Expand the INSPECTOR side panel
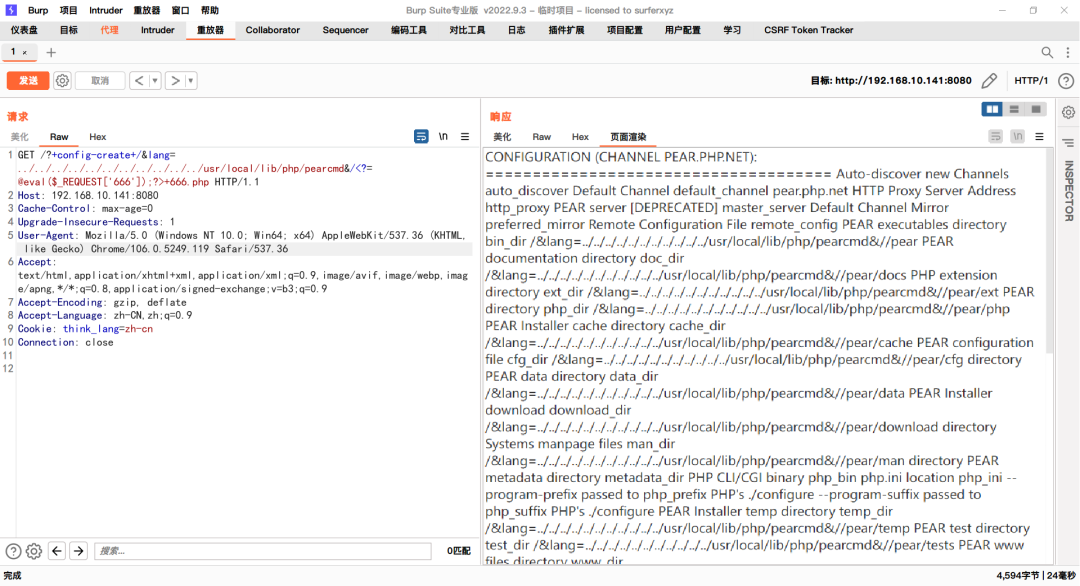Screen dimensions: 1080x586 point(1069,191)
